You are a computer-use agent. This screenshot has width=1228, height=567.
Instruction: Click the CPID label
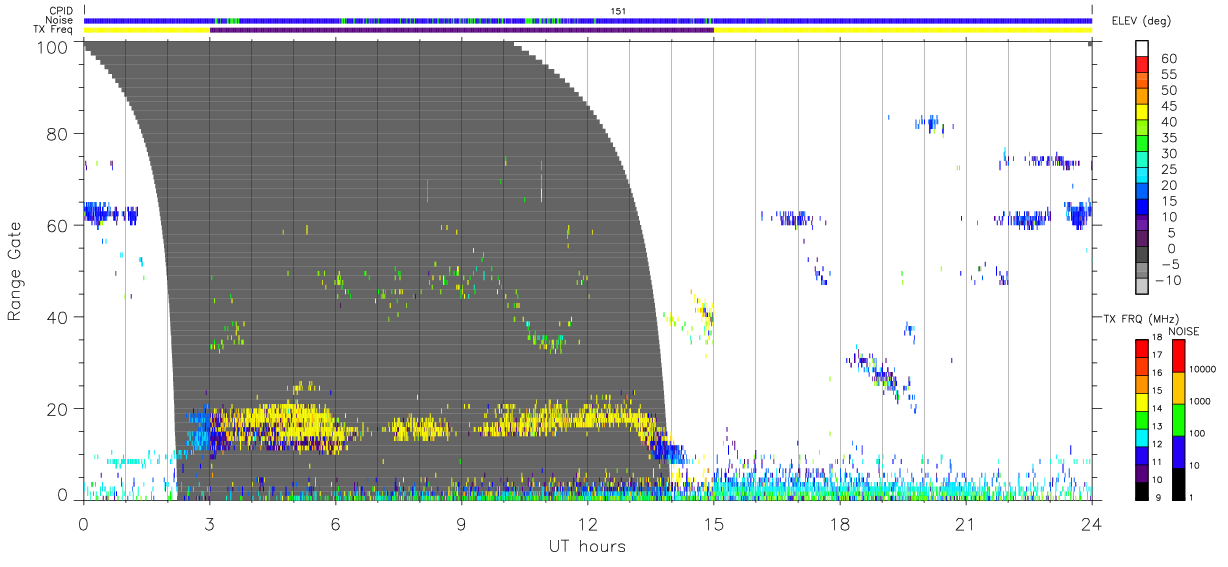(x=61, y=11)
